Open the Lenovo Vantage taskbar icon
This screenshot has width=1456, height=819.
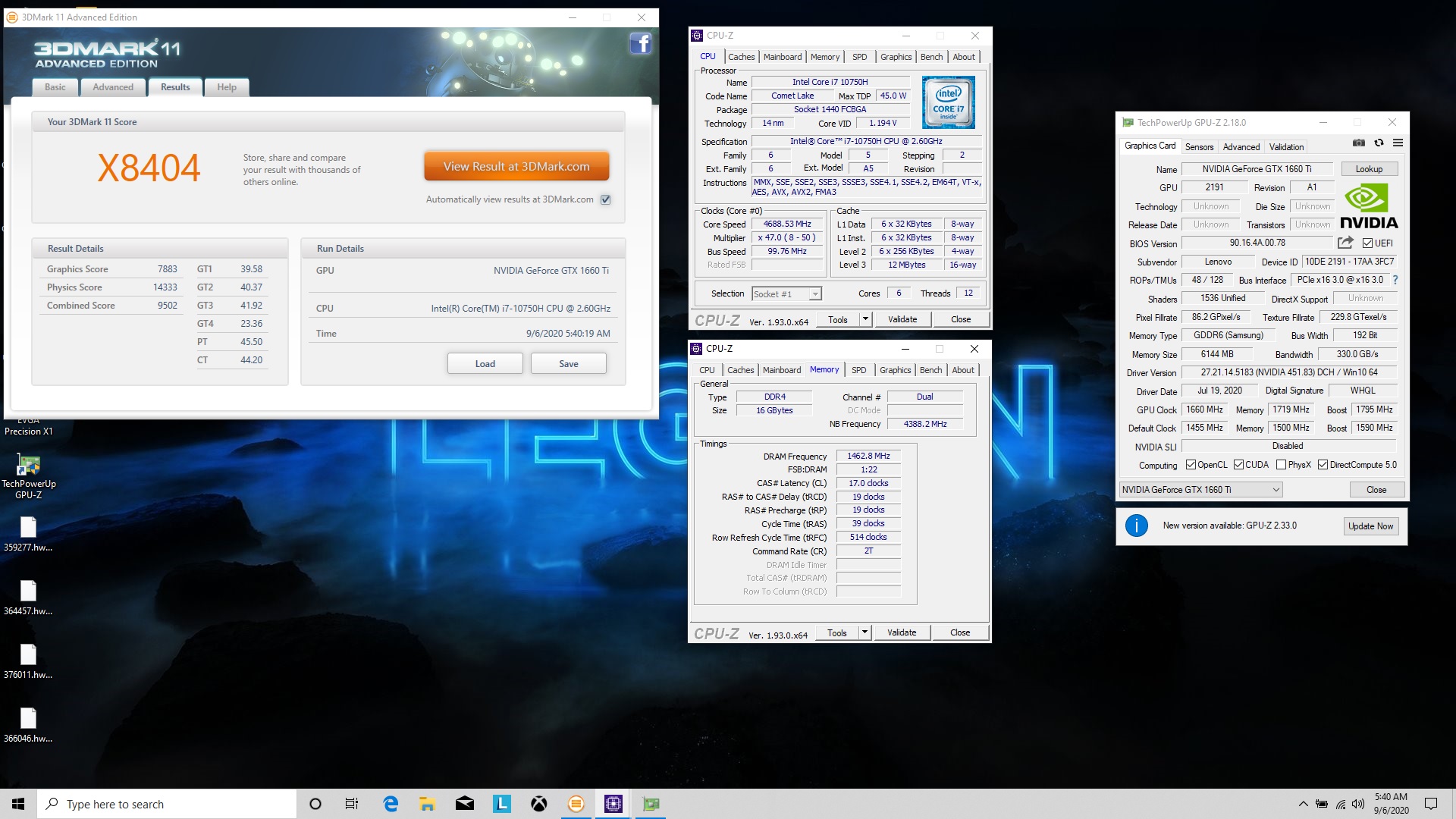[x=502, y=804]
